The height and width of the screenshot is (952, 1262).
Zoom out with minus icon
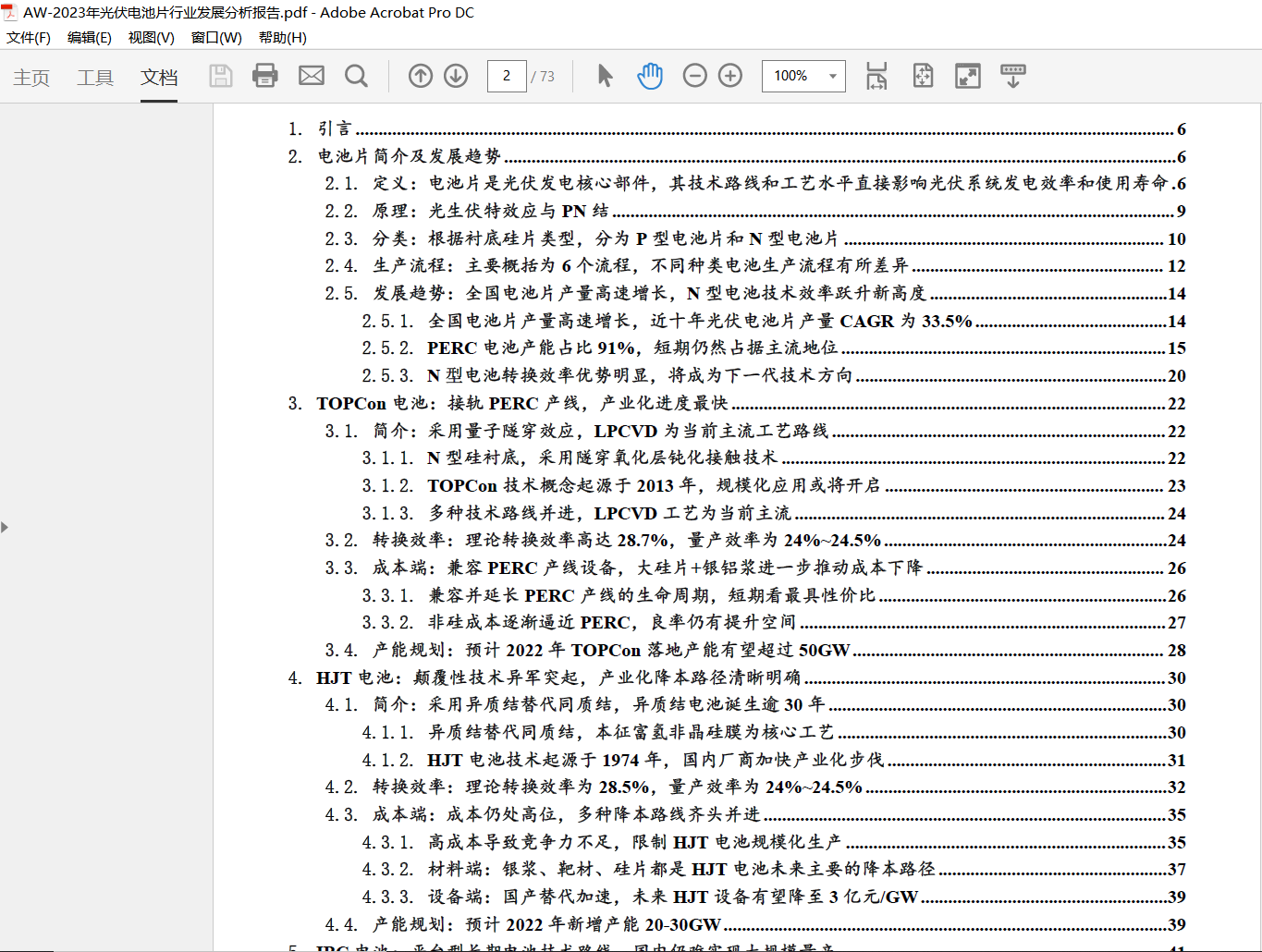[x=695, y=76]
